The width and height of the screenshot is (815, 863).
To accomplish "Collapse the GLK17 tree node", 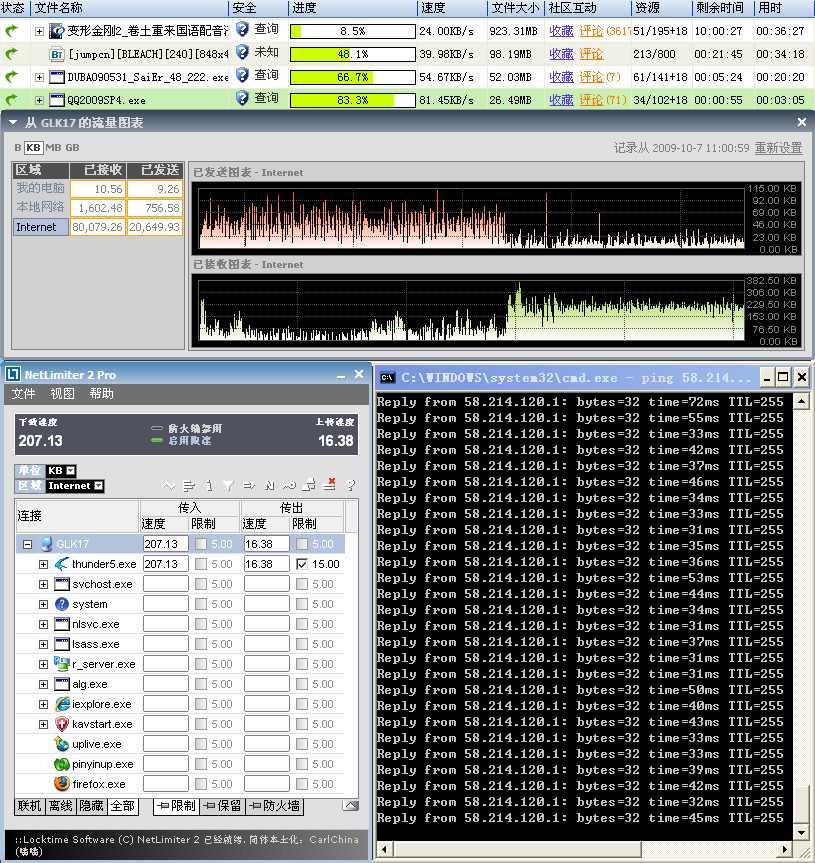I will pyautogui.click(x=27, y=544).
